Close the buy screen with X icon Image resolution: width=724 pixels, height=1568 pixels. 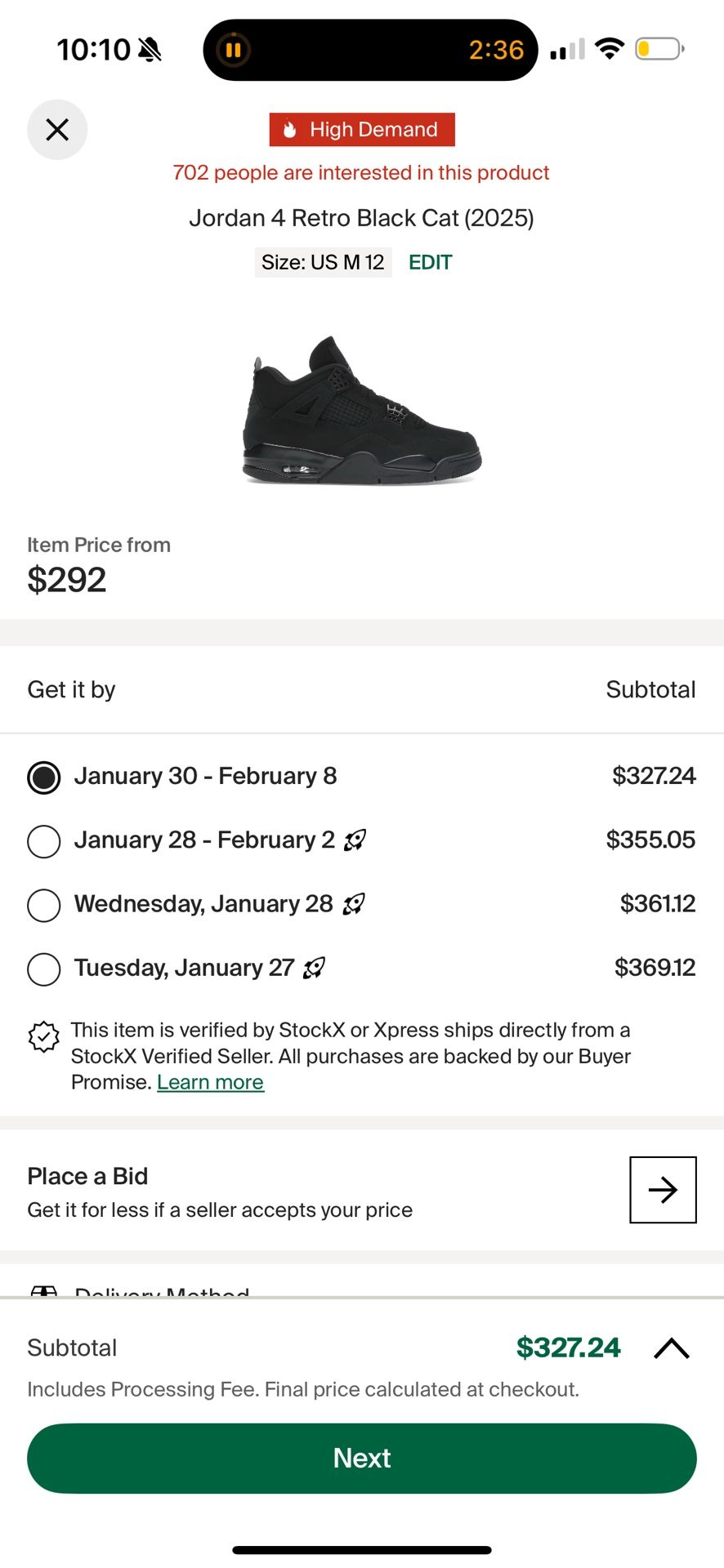(x=57, y=130)
